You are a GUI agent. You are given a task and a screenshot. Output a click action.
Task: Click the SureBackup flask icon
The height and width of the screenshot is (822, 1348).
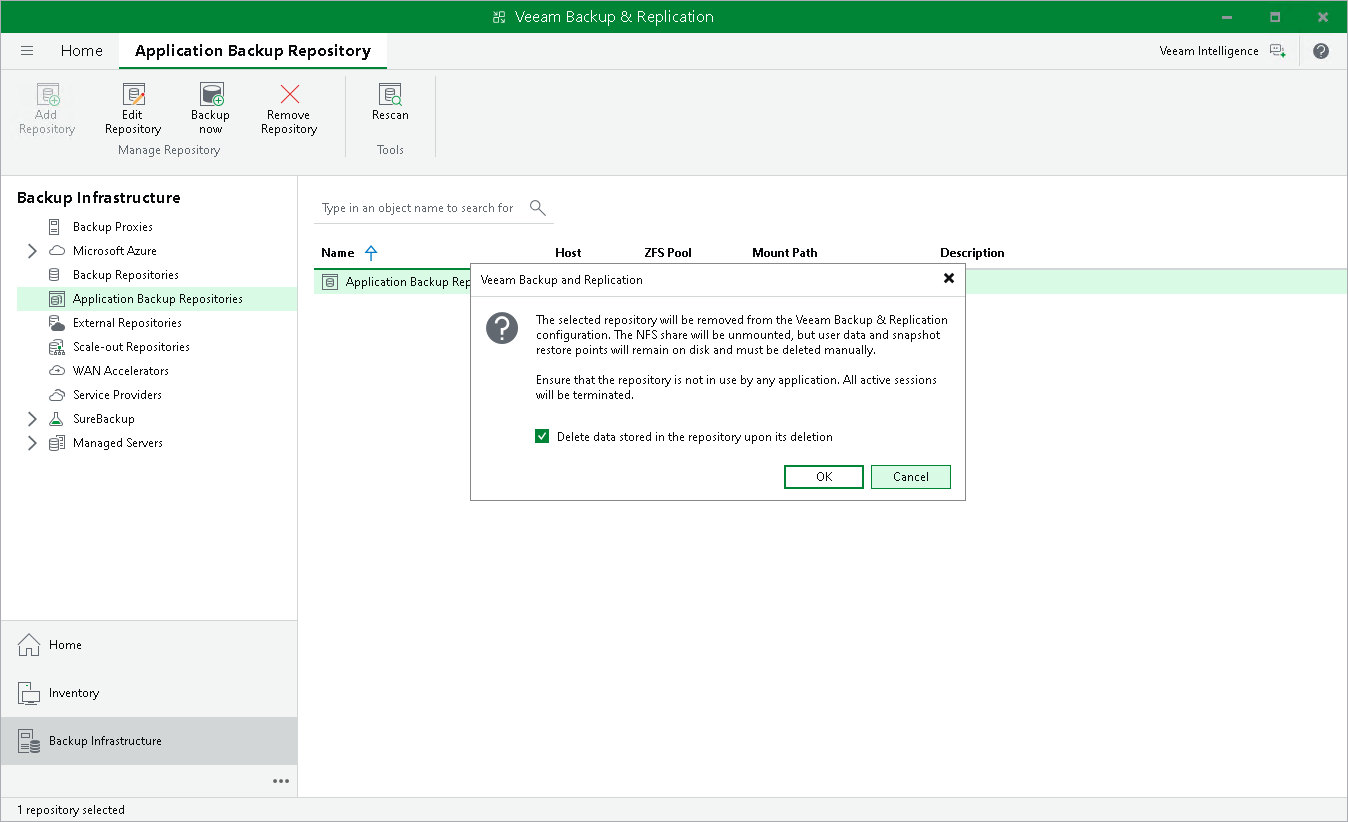(x=56, y=419)
